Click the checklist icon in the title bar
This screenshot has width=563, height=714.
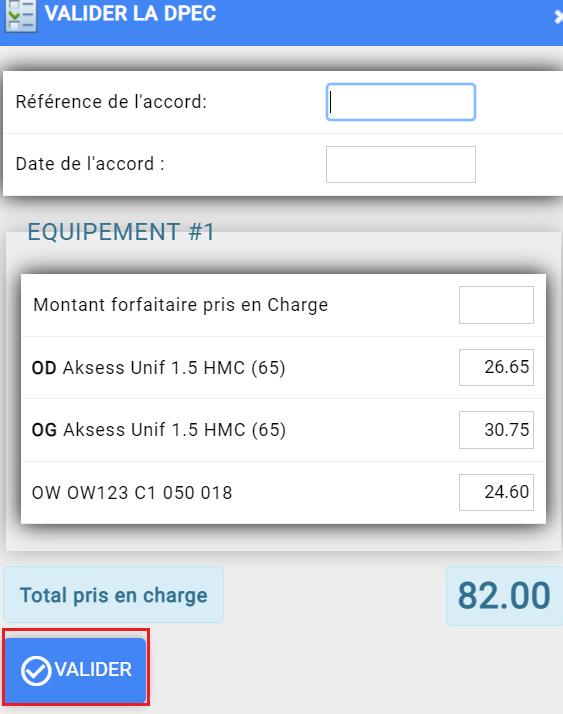pyautogui.click(x=21, y=16)
